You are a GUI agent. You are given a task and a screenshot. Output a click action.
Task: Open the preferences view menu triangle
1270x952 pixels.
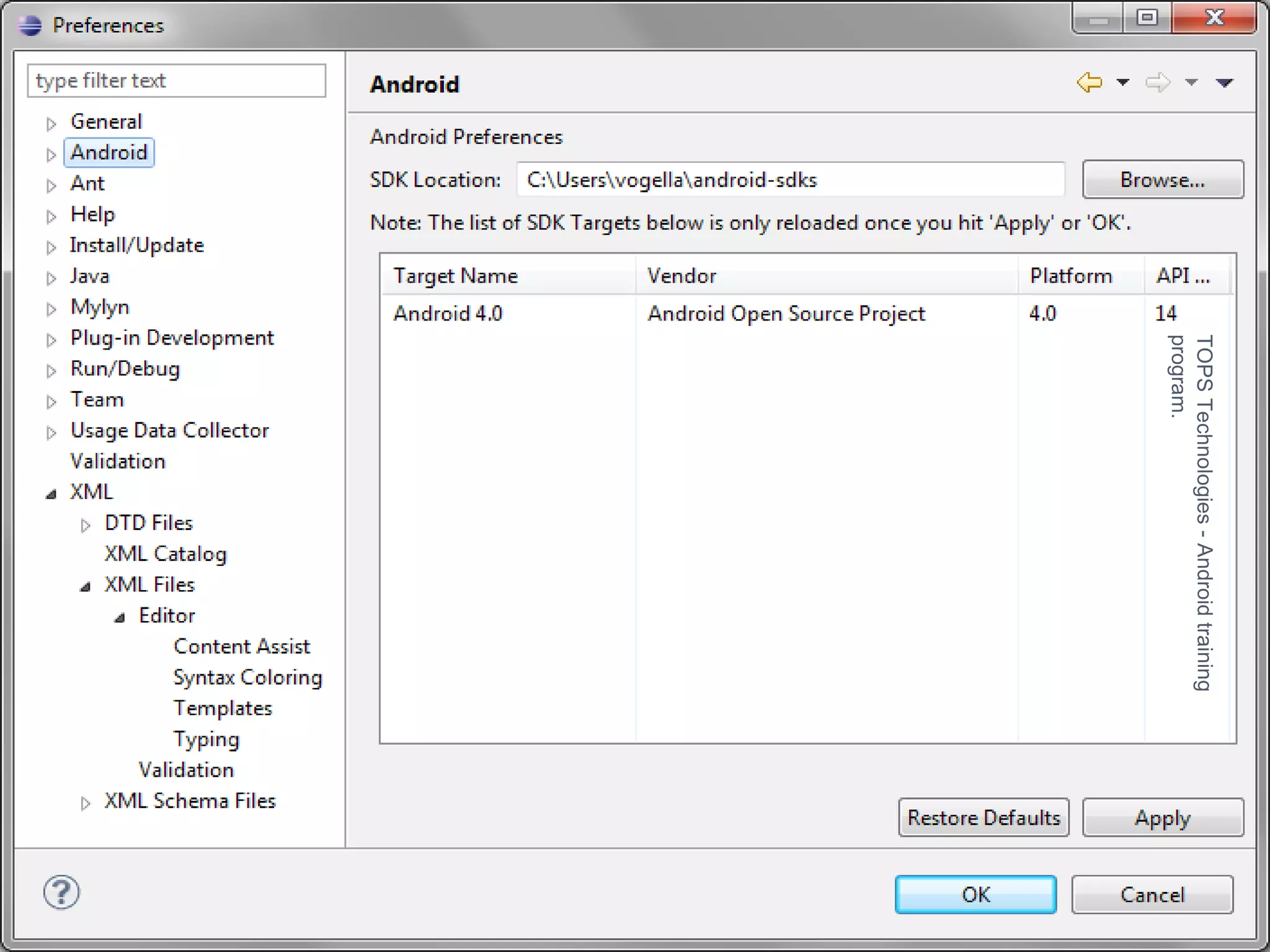point(1224,82)
